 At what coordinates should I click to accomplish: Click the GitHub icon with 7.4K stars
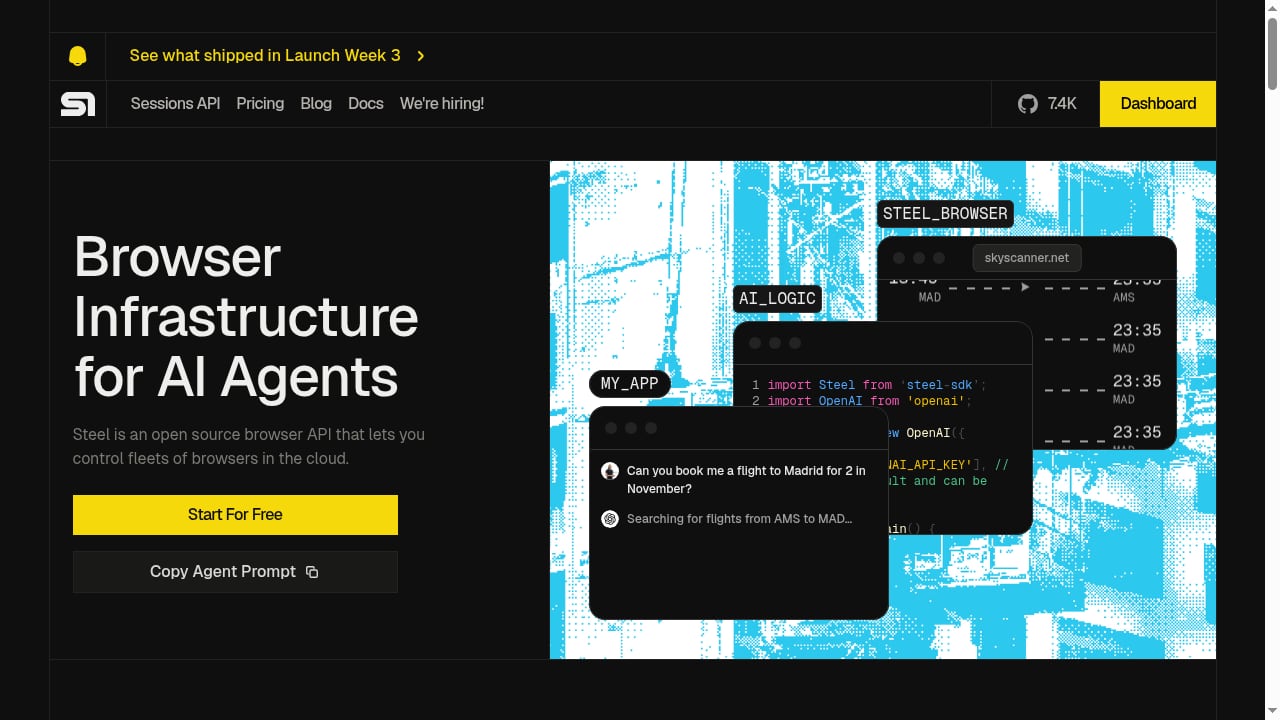[1028, 104]
